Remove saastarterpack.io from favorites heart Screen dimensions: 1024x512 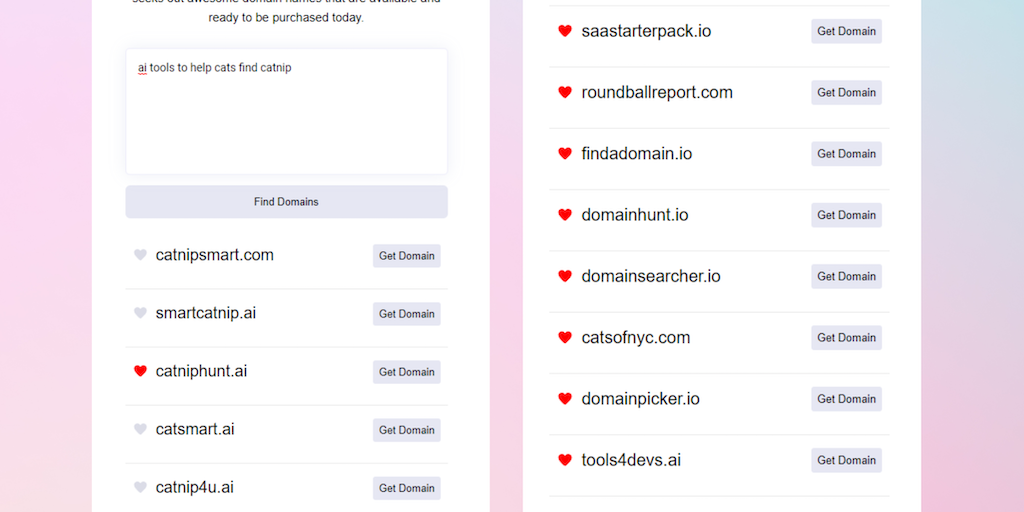(x=565, y=31)
